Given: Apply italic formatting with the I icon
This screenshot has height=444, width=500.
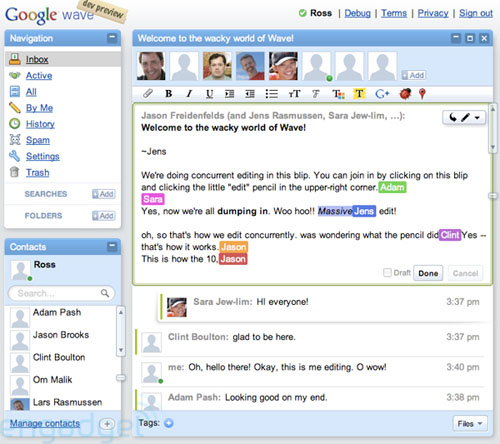Looking at the screenshot, I should 189,94.
